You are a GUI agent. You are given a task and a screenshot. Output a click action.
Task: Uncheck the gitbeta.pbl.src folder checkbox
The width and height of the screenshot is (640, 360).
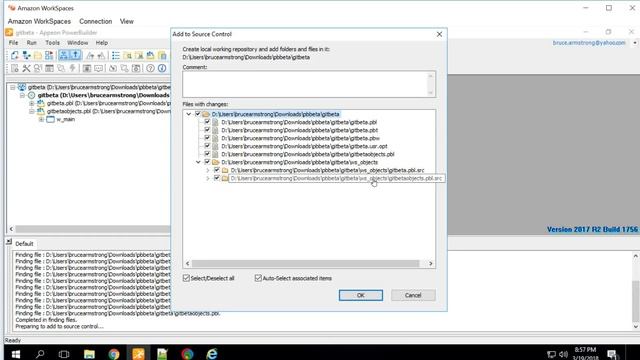217,170
